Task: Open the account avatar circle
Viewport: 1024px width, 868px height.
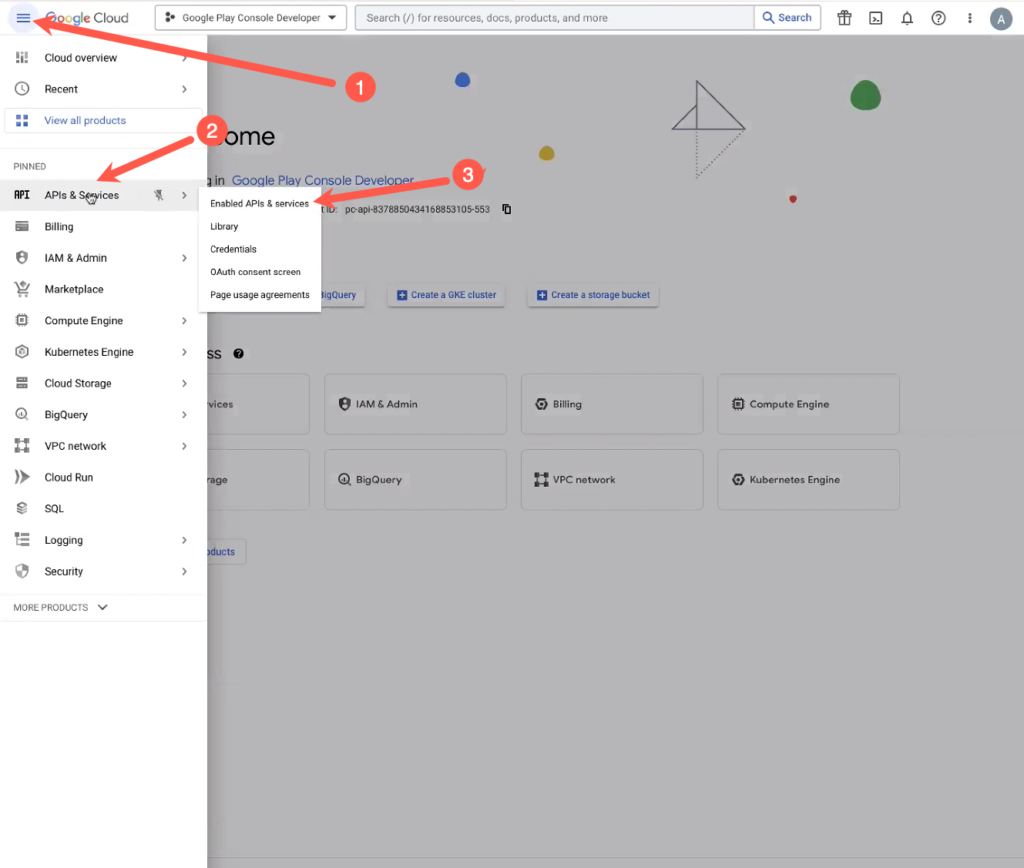Action: pyautogui.click(x=1001, y=18)
